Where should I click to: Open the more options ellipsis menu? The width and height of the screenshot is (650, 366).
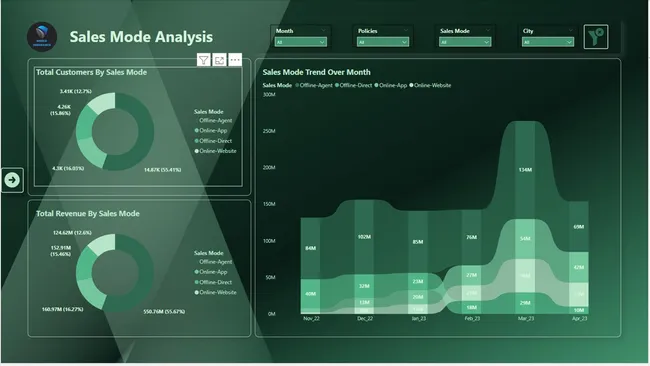point(235,60)
